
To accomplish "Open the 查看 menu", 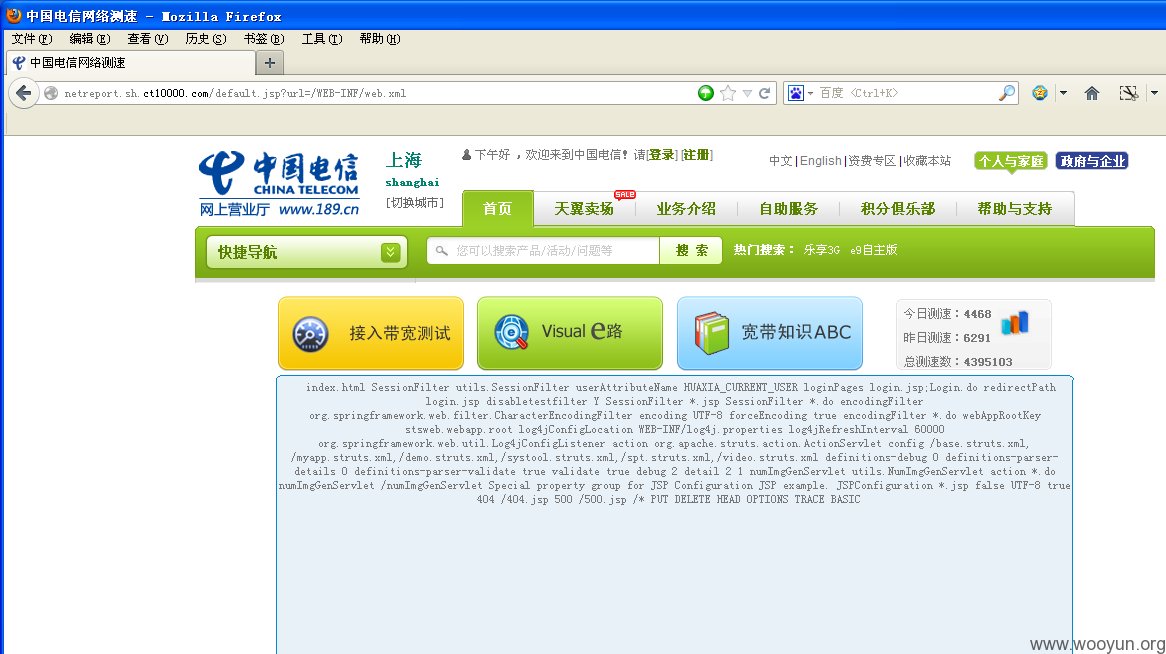I will (147, 39).
